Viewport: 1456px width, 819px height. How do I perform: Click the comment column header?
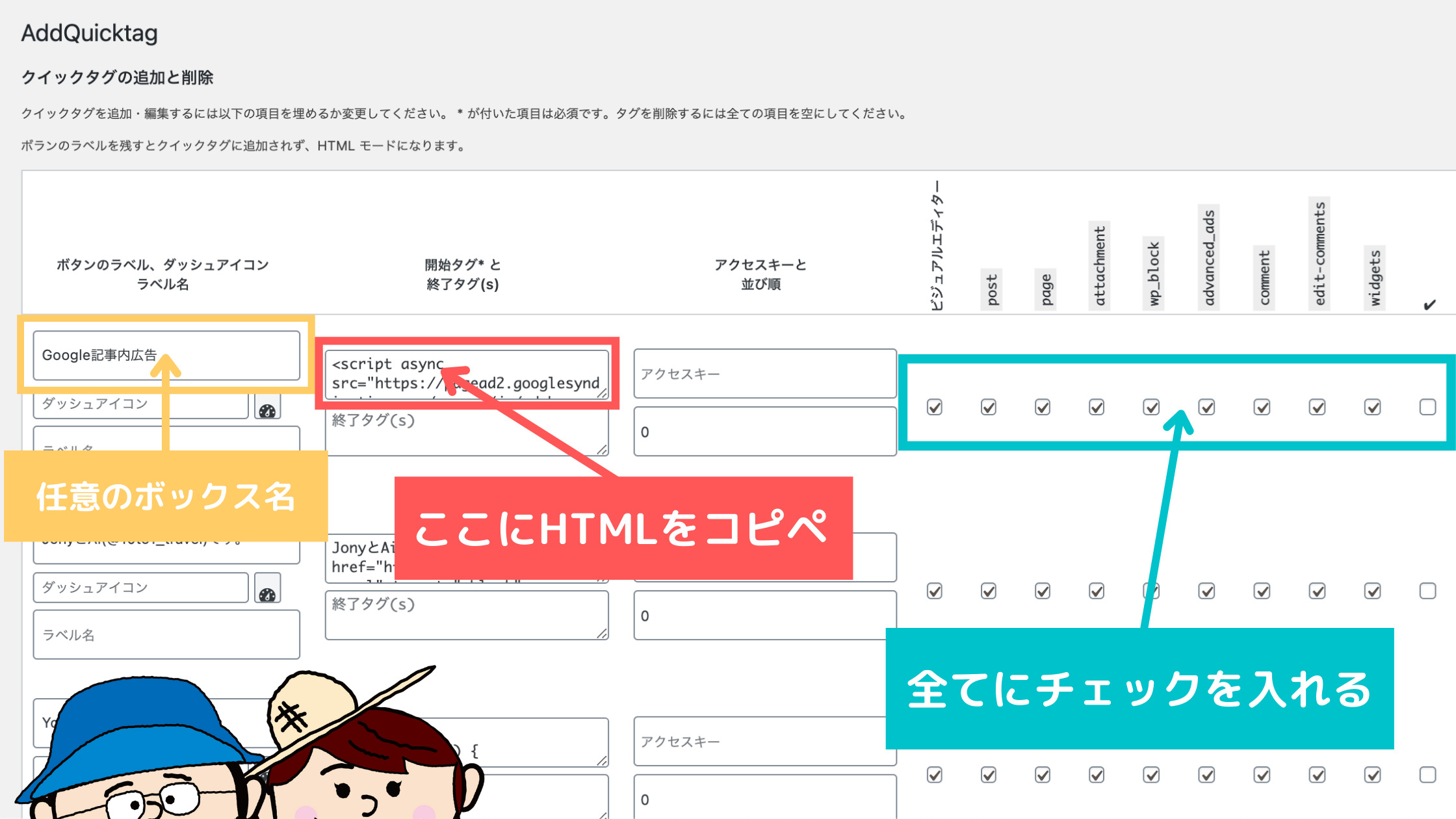pyautogui.click(x=1264, y=278)
